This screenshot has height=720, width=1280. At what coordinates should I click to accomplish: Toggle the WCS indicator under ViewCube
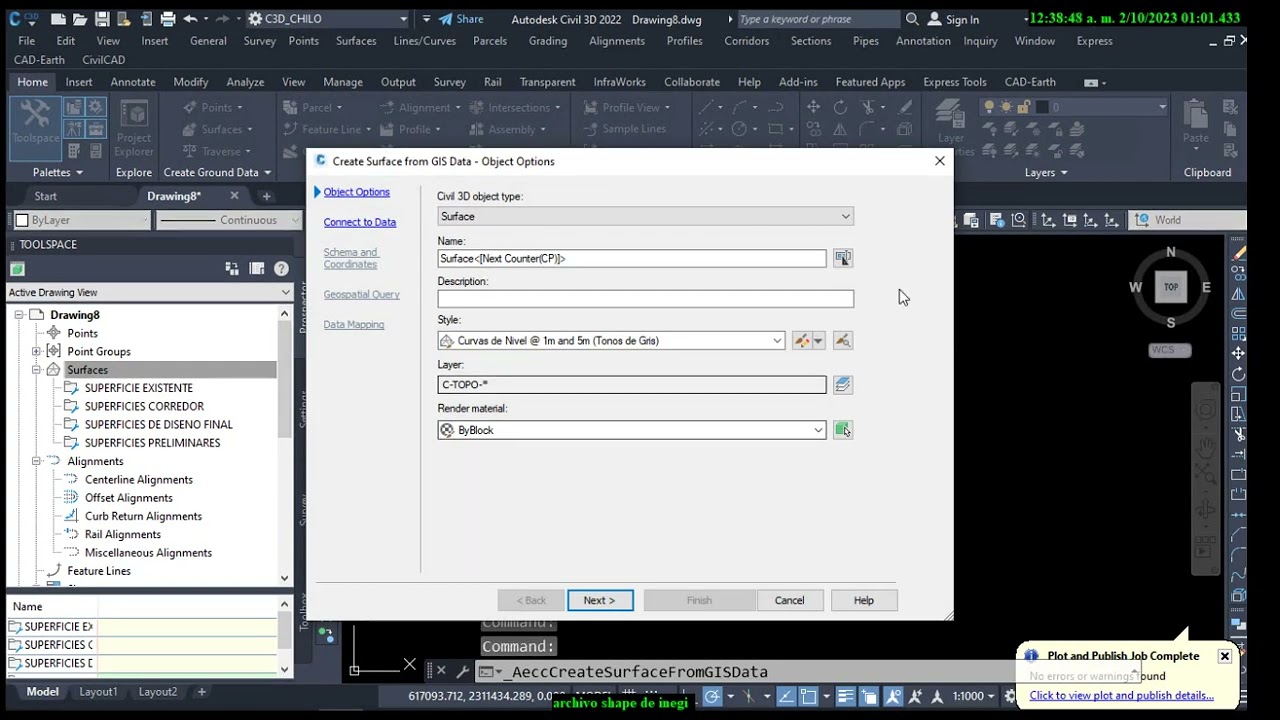[x=1170, y=350]
